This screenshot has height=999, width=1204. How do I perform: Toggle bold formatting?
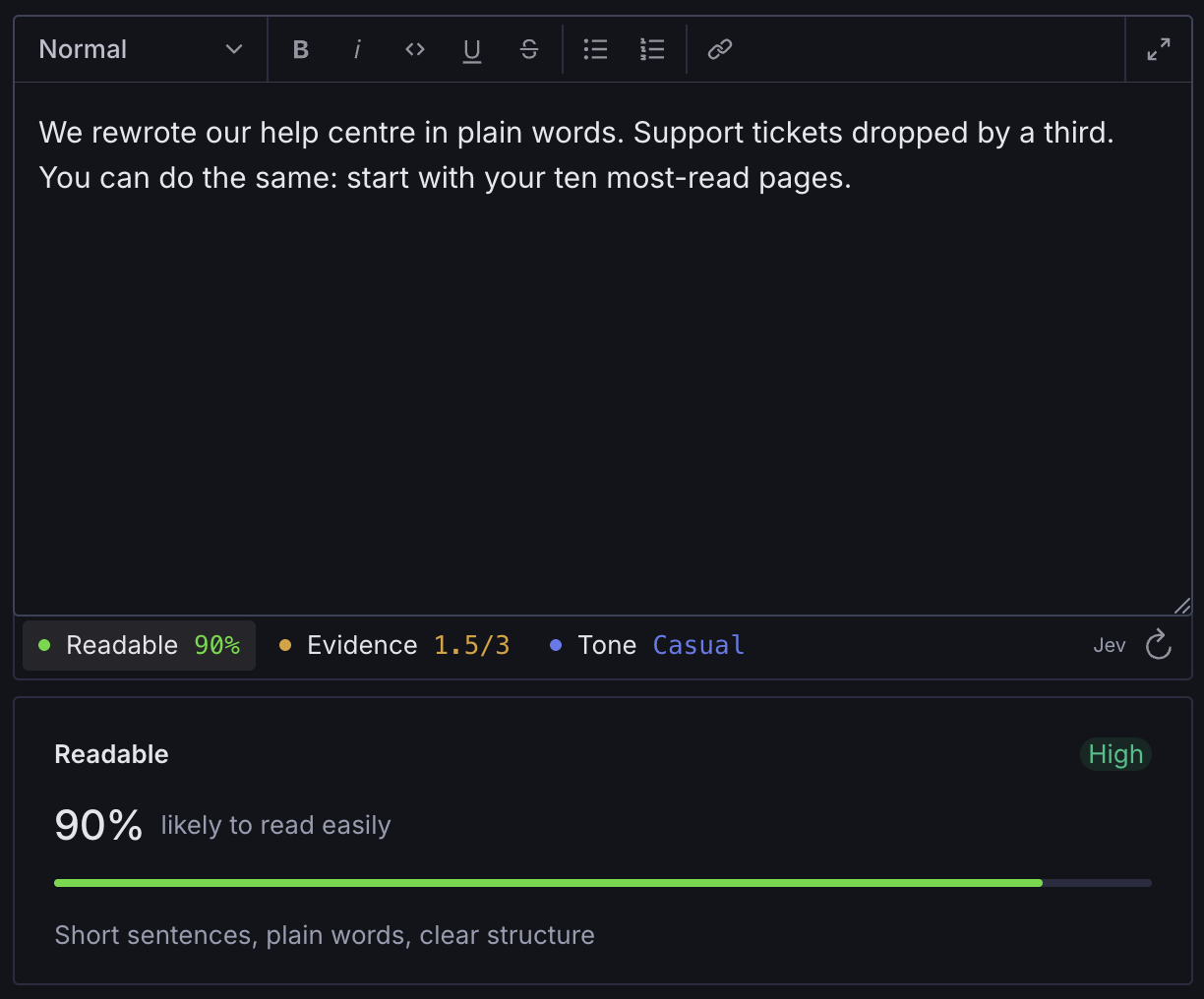point(301,49)
